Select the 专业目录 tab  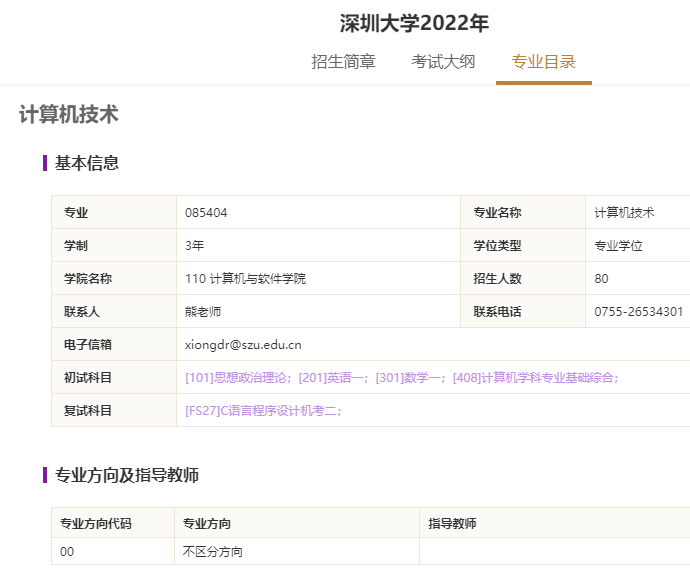point(543,62)
